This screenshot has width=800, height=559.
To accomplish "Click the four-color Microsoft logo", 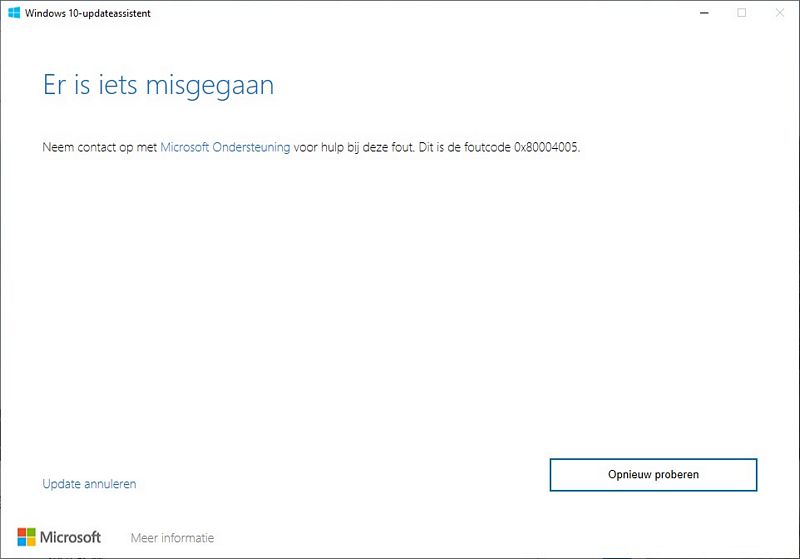I will (26, 537).
